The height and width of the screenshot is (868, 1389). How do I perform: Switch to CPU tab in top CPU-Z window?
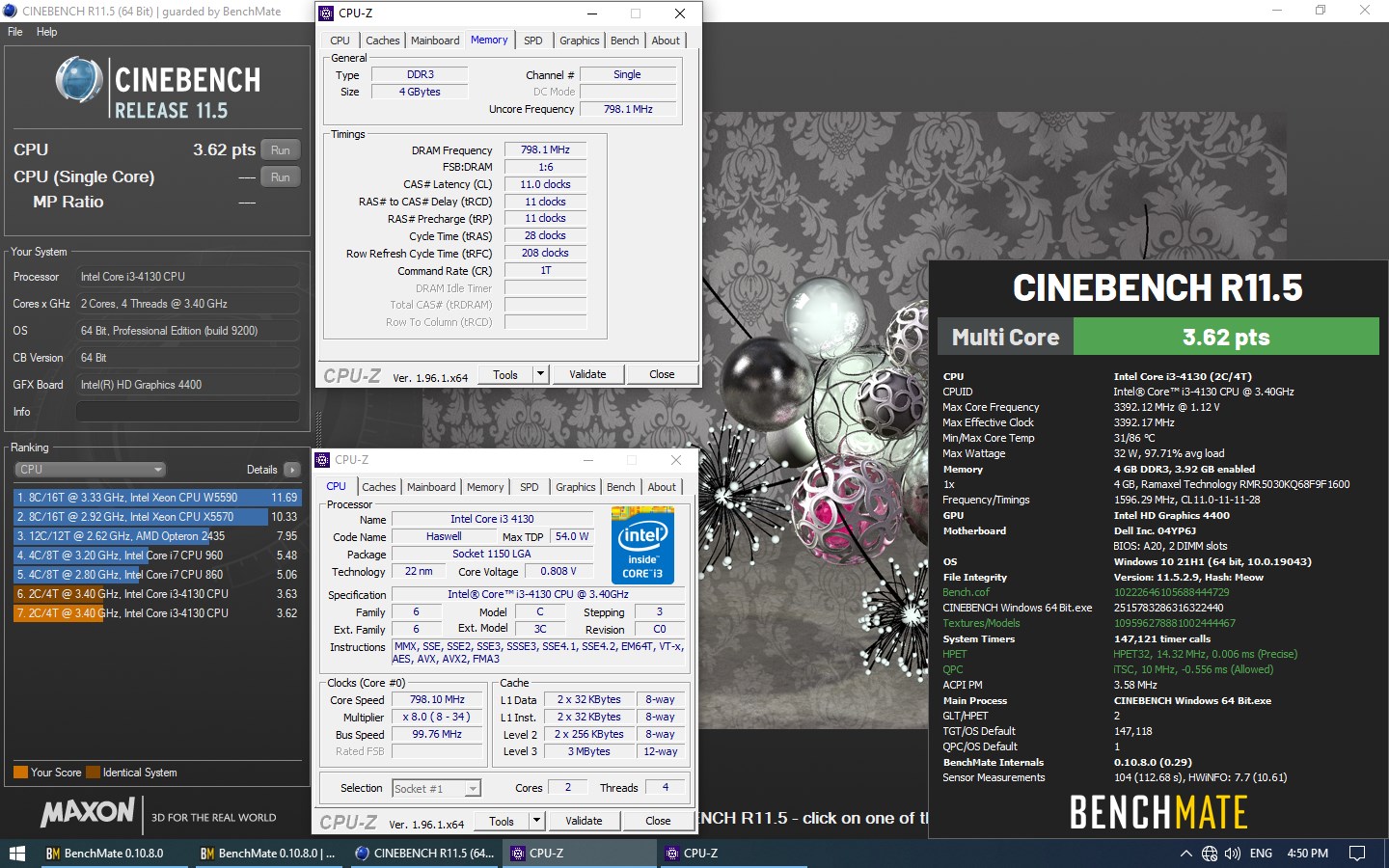(x=340, y=41)
